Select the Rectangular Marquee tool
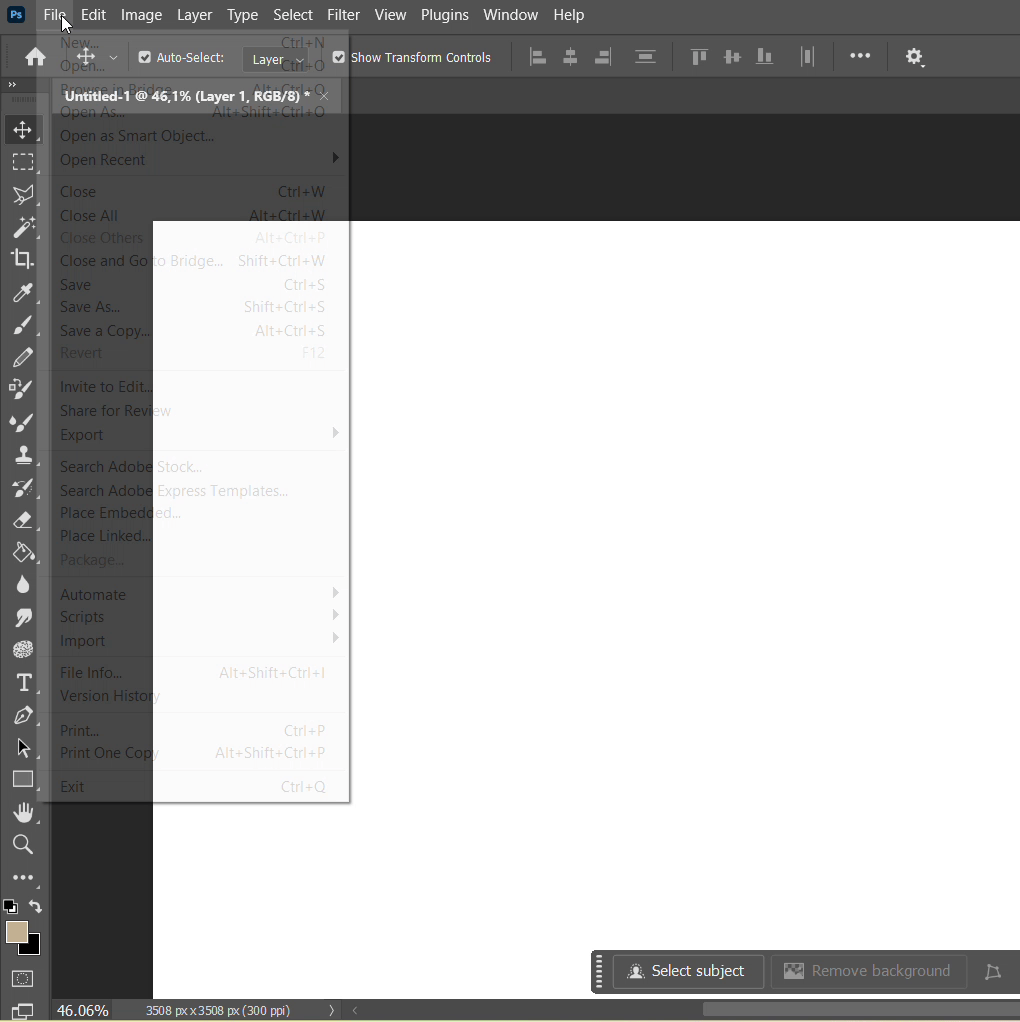Viewport: 1020px width, 1022px height. click(23, 162)
